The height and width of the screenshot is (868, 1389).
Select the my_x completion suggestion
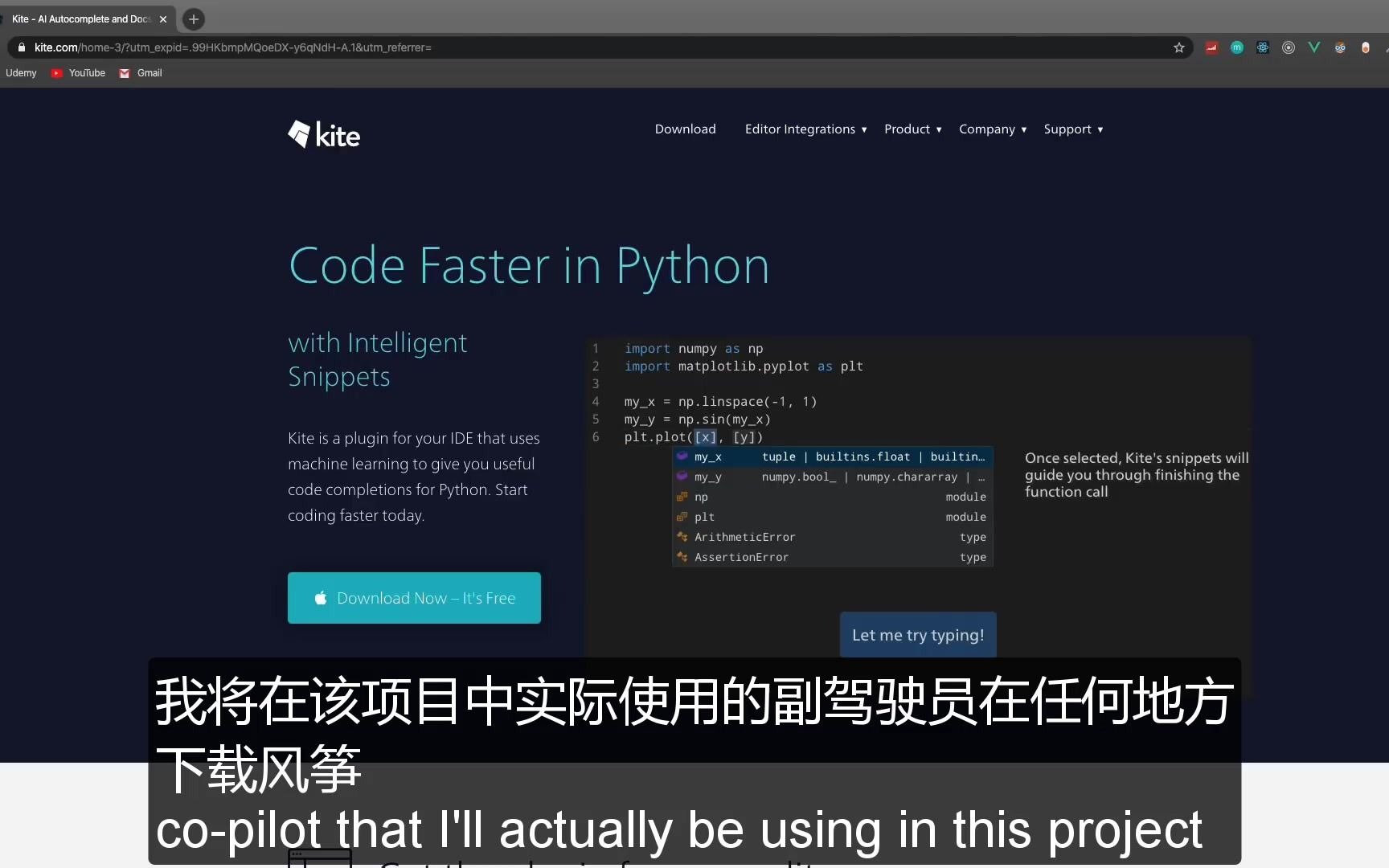point(708,457)
